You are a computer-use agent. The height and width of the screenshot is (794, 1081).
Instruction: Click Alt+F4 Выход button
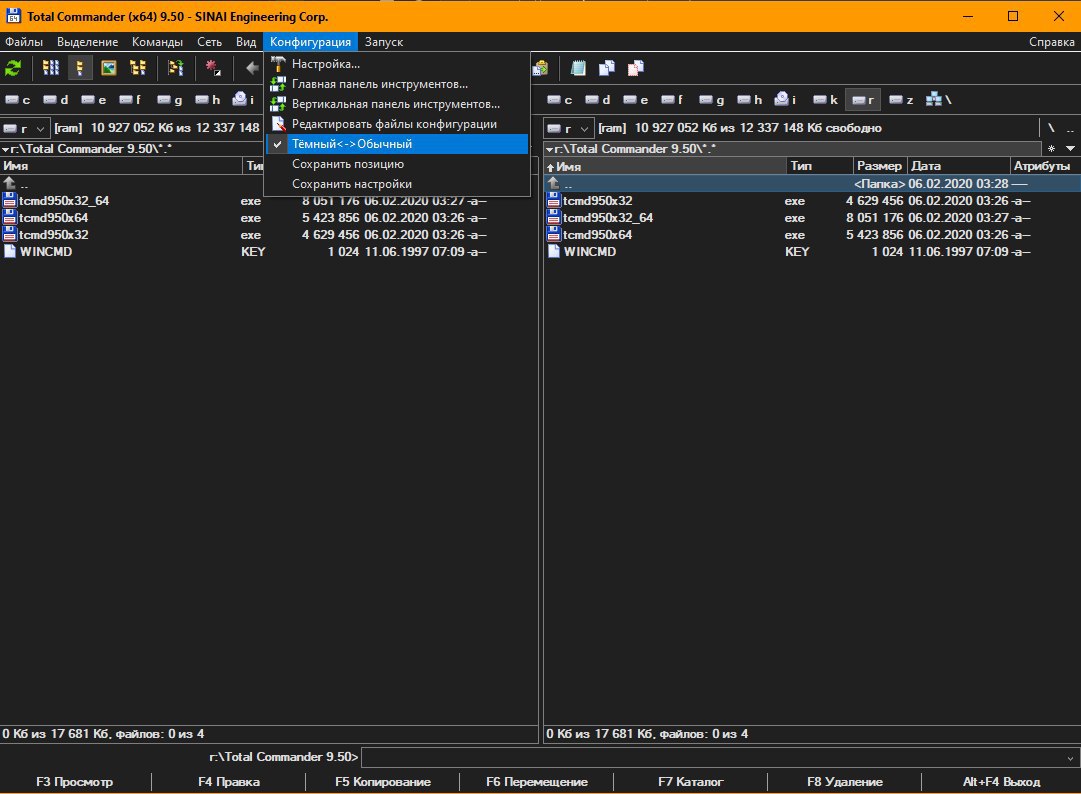pyautogui.click(x=1001, y=782)
